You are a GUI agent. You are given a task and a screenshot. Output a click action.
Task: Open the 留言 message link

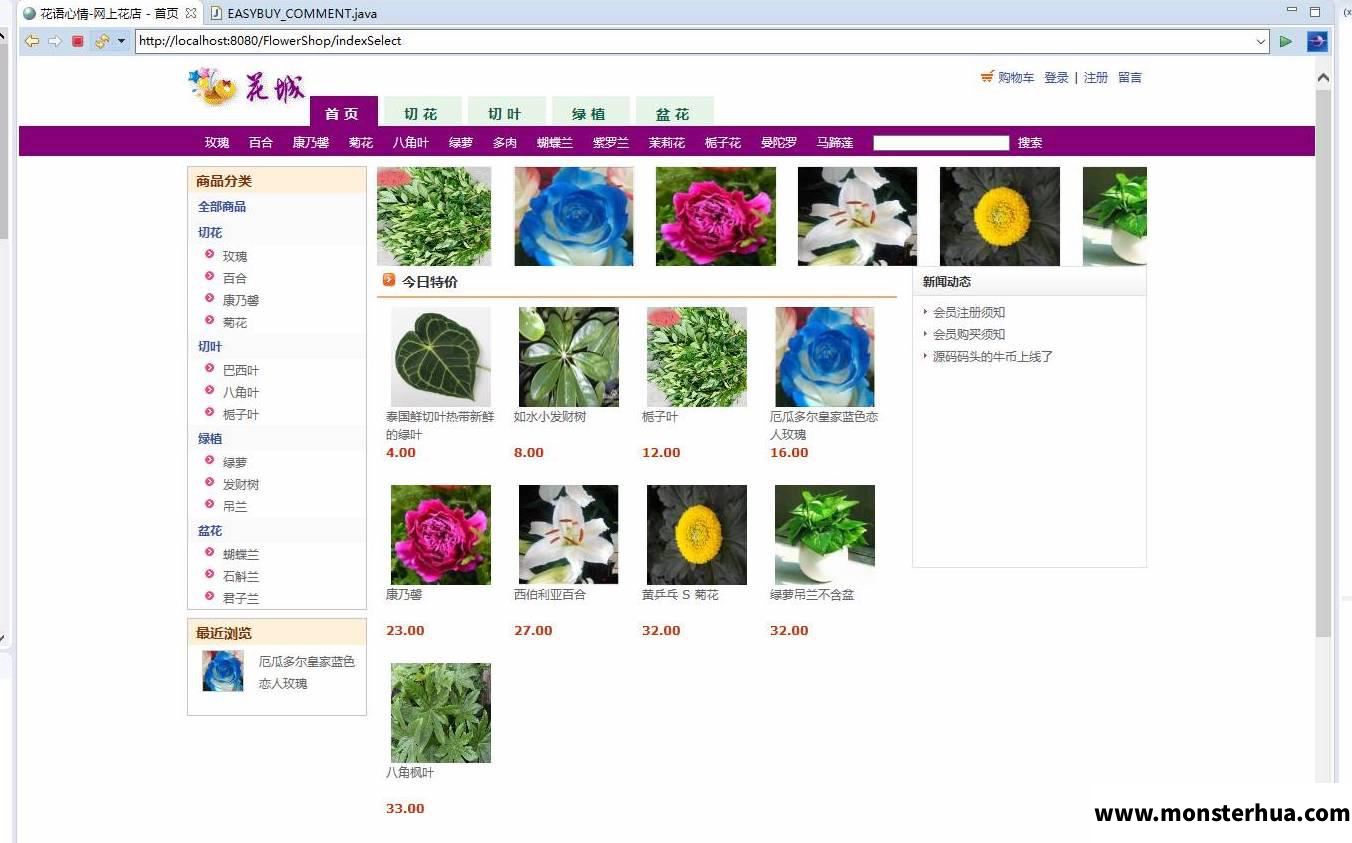click(1129, 77)
